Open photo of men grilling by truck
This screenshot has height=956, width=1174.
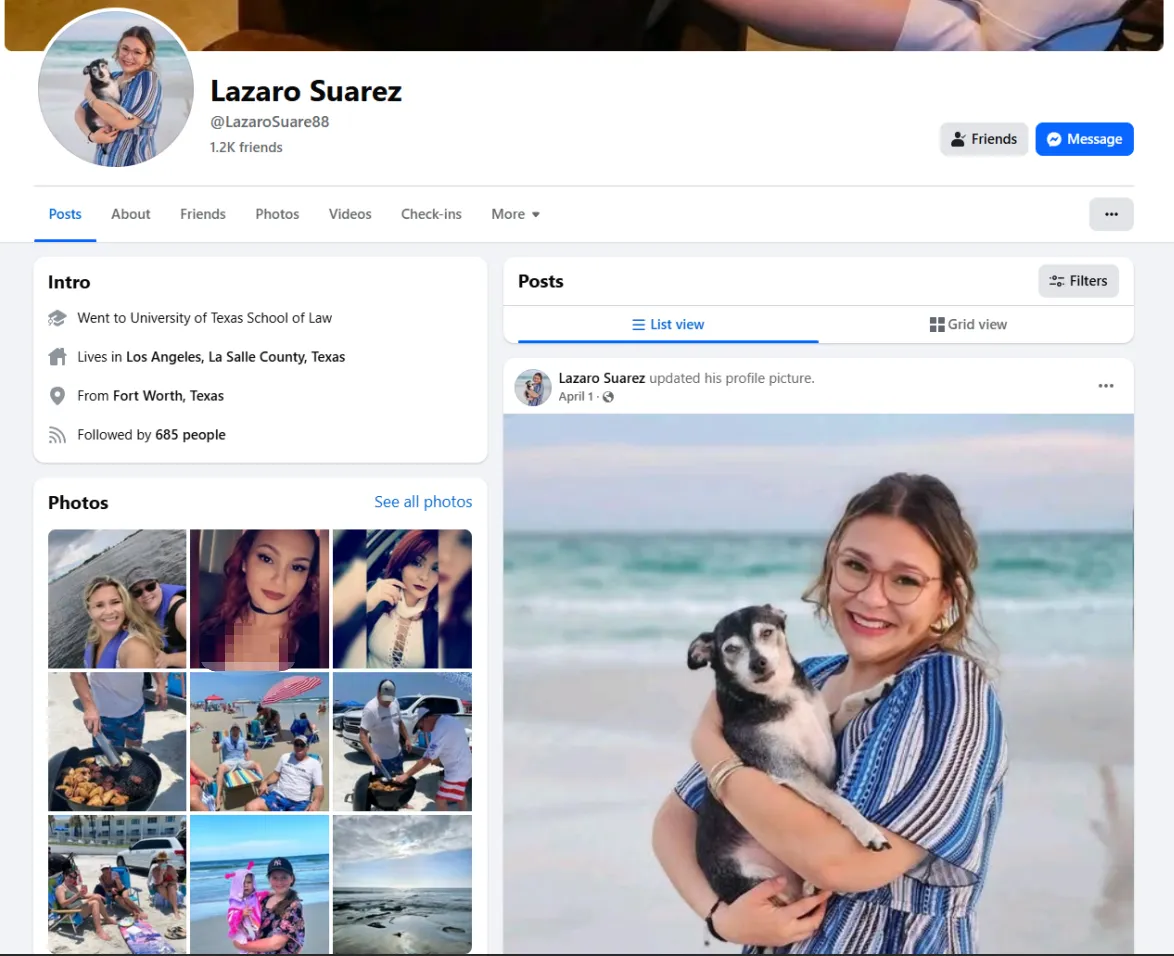point(402,741)
